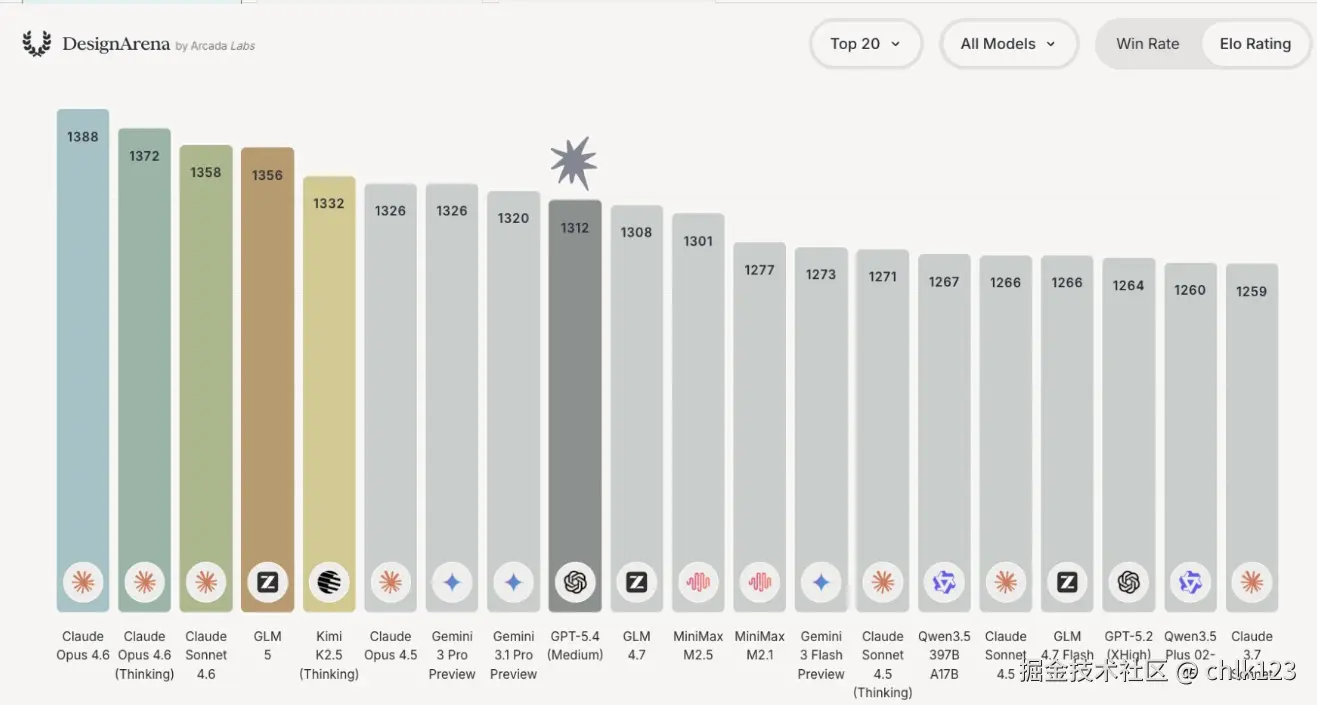Click the DesignArena home link text
Screen dimensions: 1317x705
coord(116,44)
